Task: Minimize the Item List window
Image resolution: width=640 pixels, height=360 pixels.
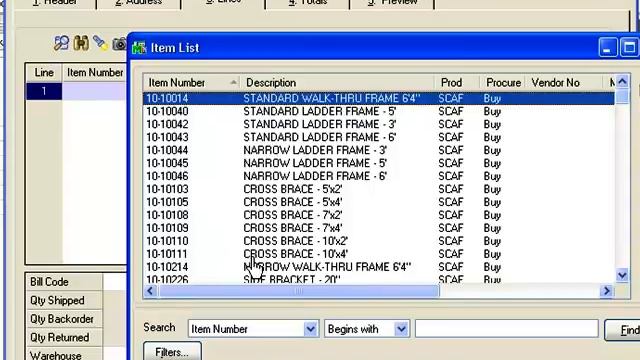Action: click(x=607, y=48)
